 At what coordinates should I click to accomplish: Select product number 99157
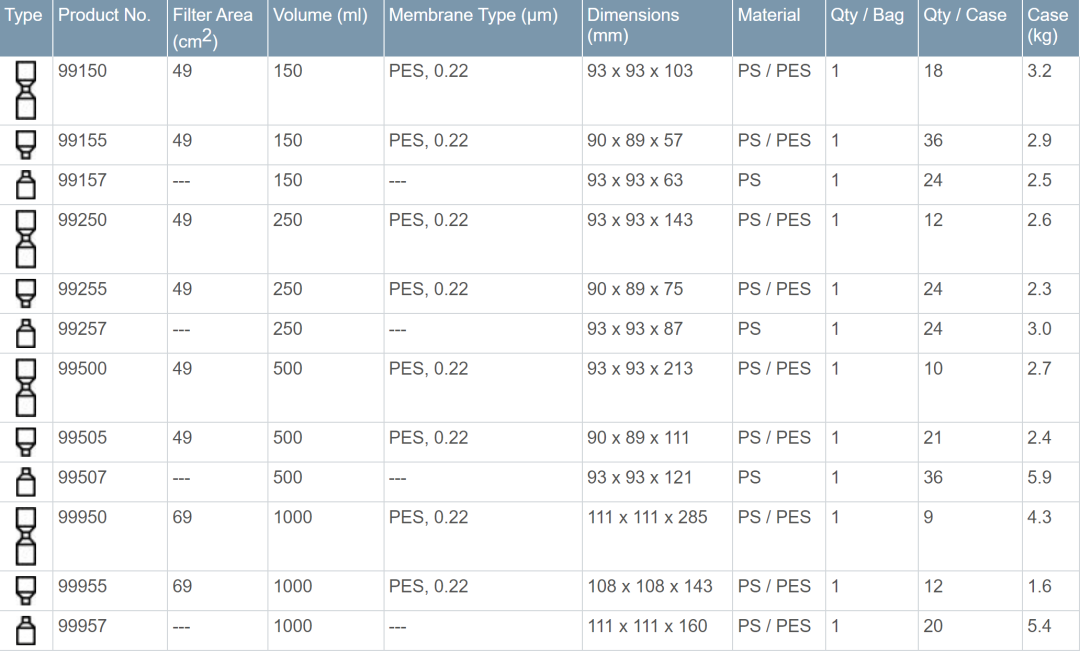click(82, 180)
